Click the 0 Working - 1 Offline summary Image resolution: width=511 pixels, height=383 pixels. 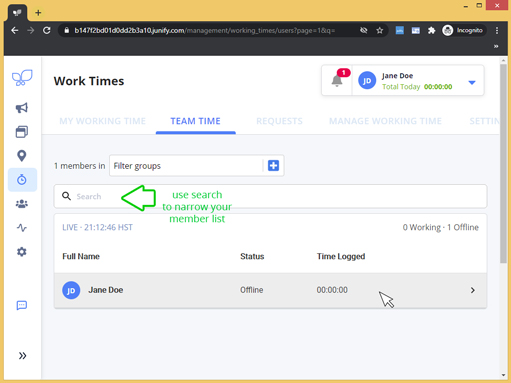click(441, 227)
